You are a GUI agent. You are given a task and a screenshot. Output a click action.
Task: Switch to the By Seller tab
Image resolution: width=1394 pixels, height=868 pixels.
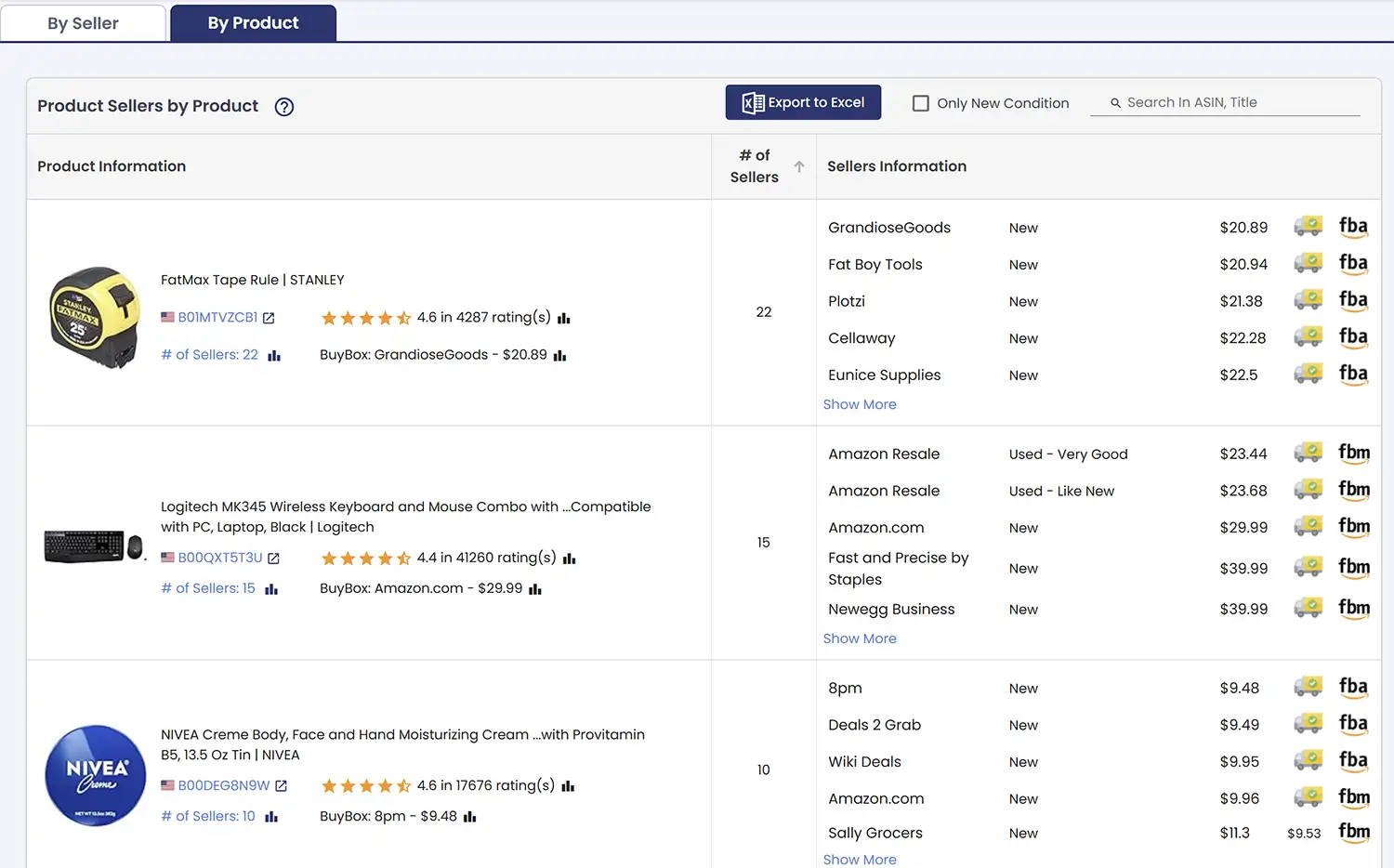(x=83, y=22)
